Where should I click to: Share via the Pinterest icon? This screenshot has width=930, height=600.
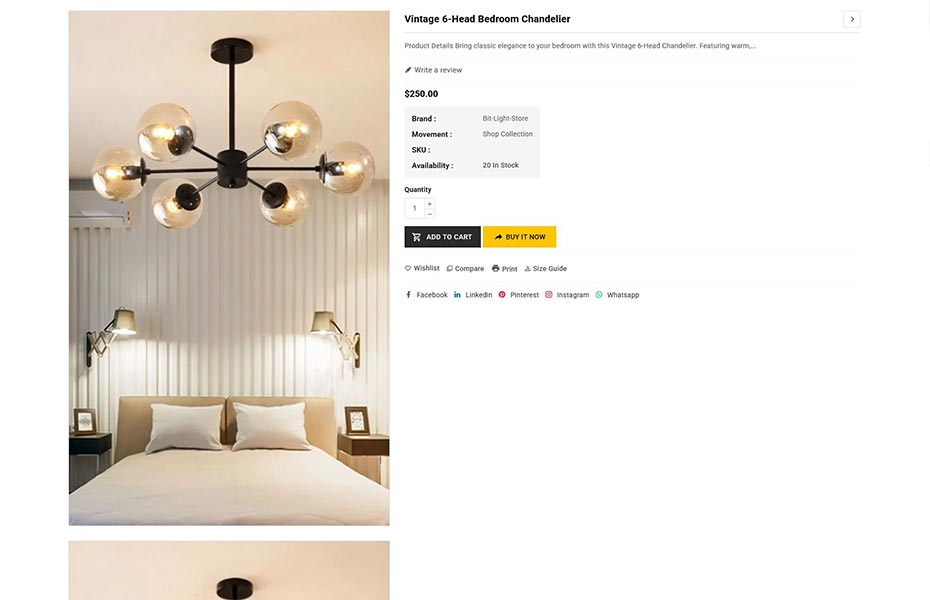[x=502, y=295]
